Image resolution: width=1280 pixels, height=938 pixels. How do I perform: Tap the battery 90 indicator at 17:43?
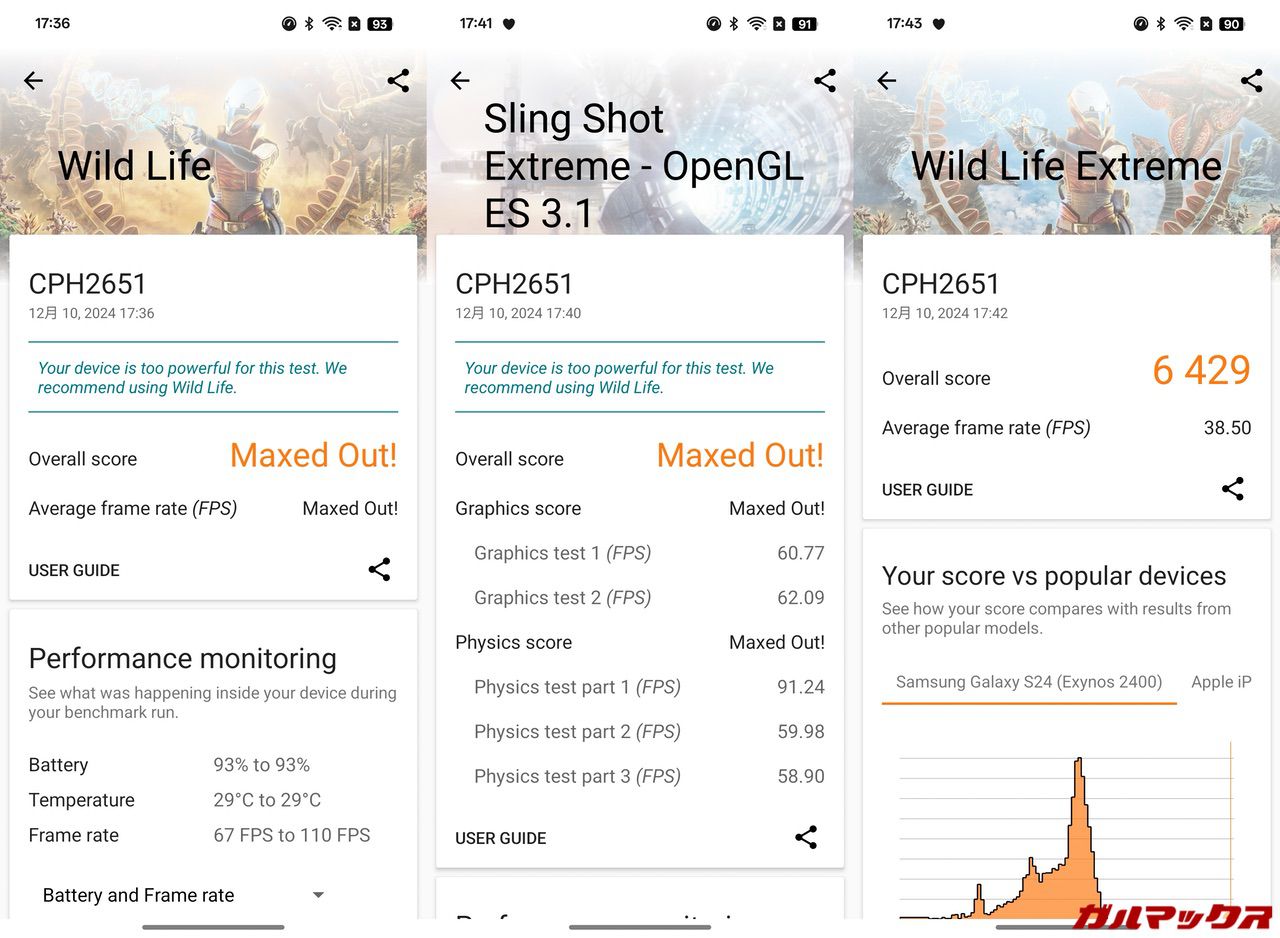pyautogui.click(x=1231, y=24)
